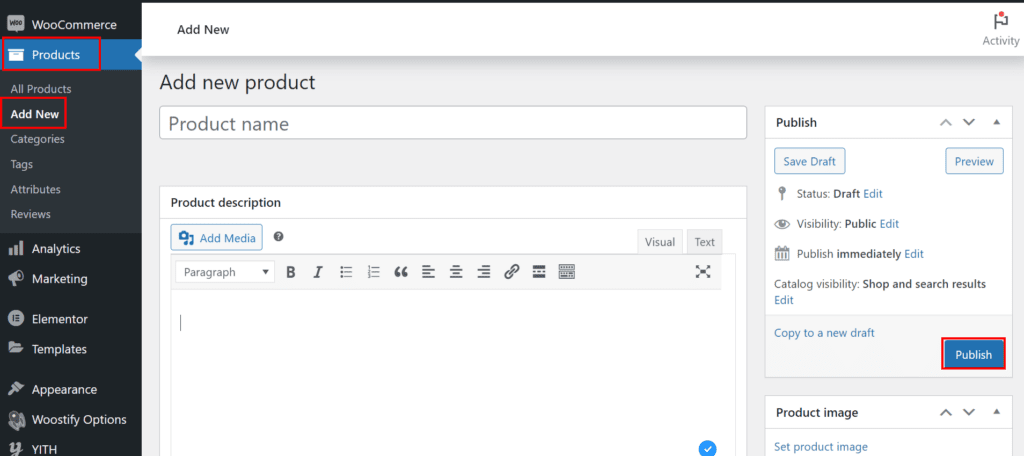Open product Categories page
The width and height of the screenshot is (1024, 456).
[x=37, y=138]
